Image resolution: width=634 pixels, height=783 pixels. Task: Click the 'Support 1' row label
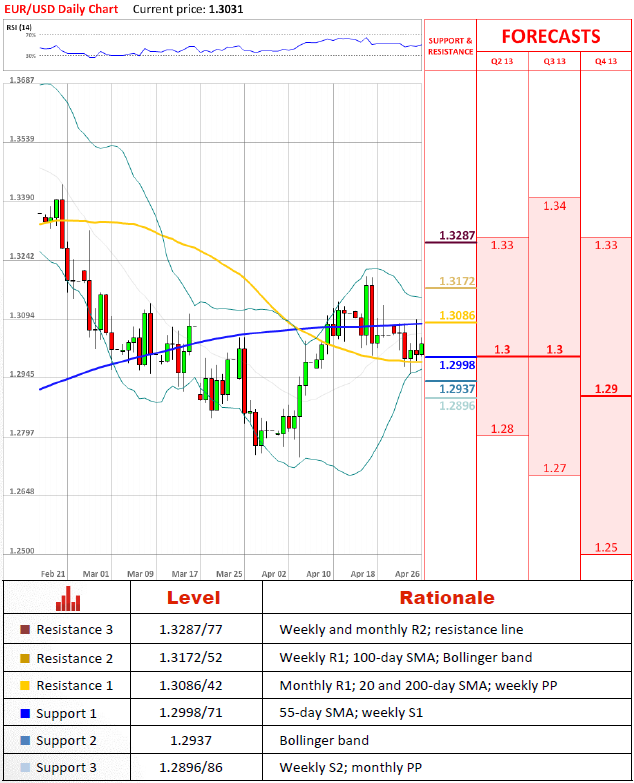66,714
